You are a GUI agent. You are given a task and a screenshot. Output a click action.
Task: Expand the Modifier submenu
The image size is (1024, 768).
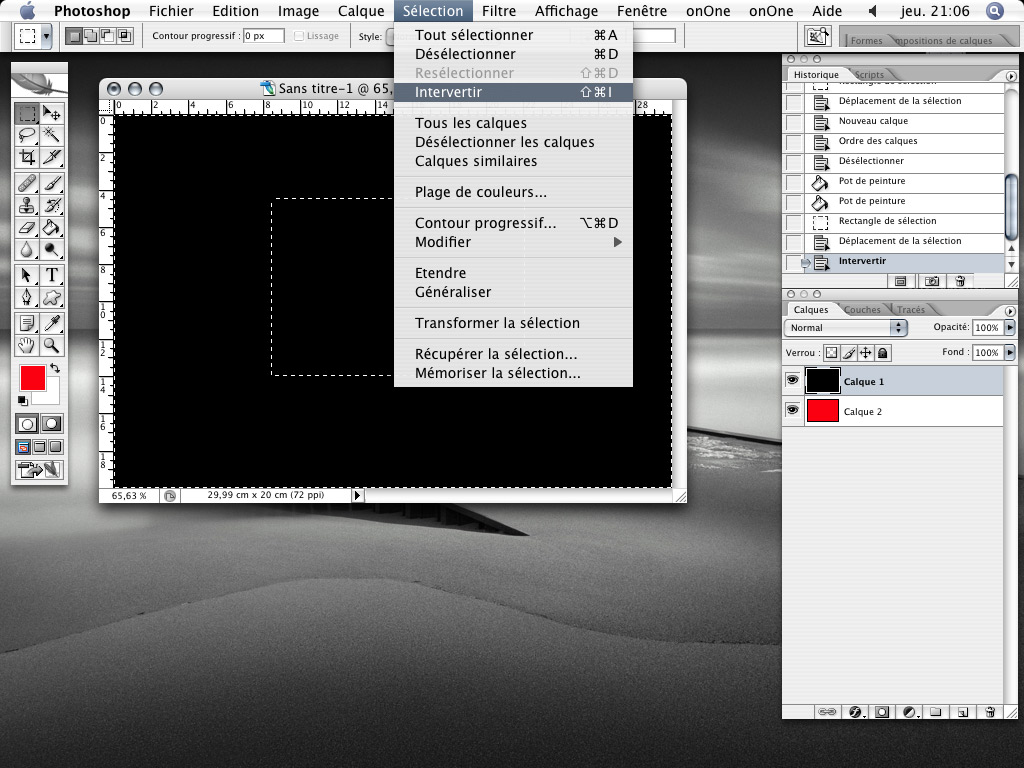click(513, 242)
